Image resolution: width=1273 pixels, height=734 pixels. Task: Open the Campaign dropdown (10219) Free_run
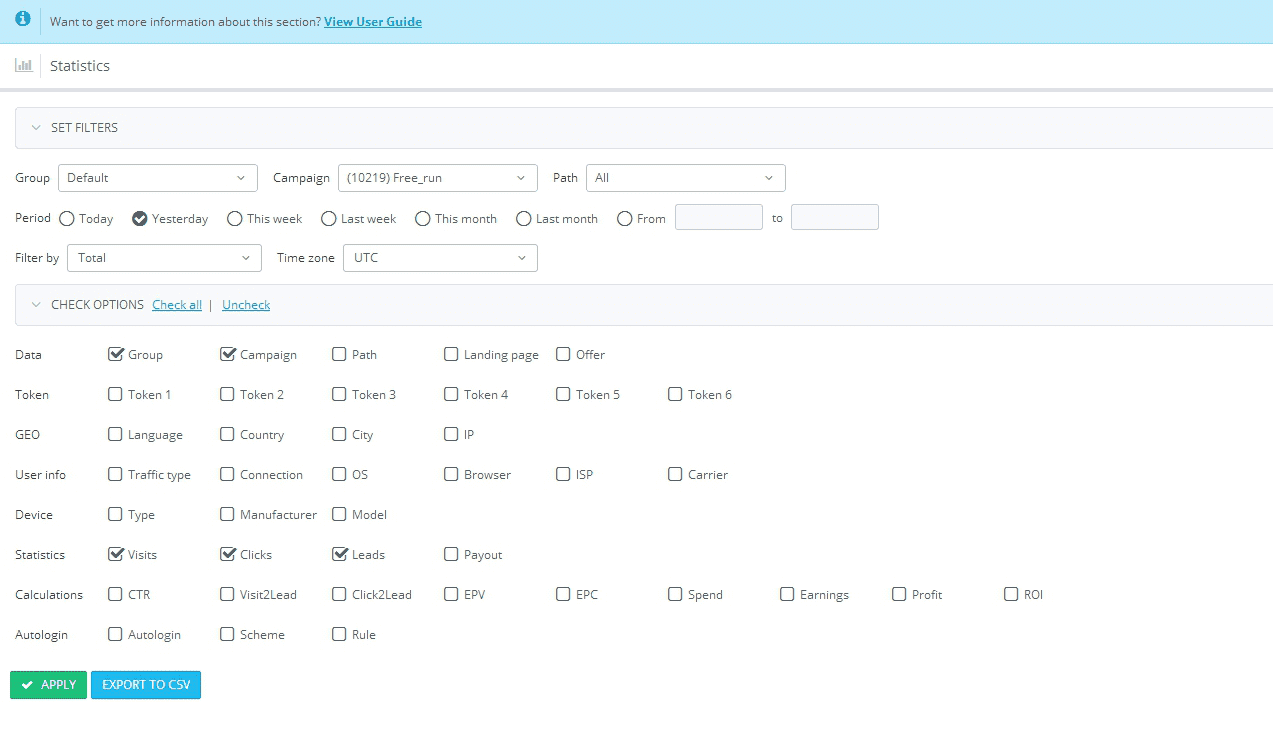pyautogui.click(x=438, y=178)
